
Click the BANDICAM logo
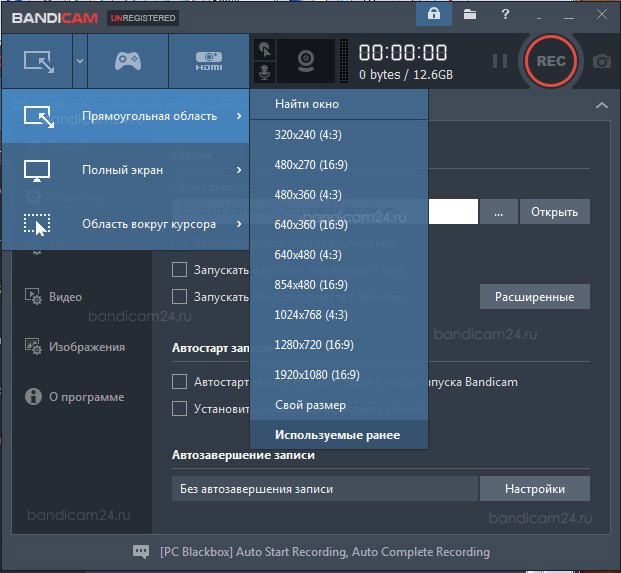pos(55,18)
